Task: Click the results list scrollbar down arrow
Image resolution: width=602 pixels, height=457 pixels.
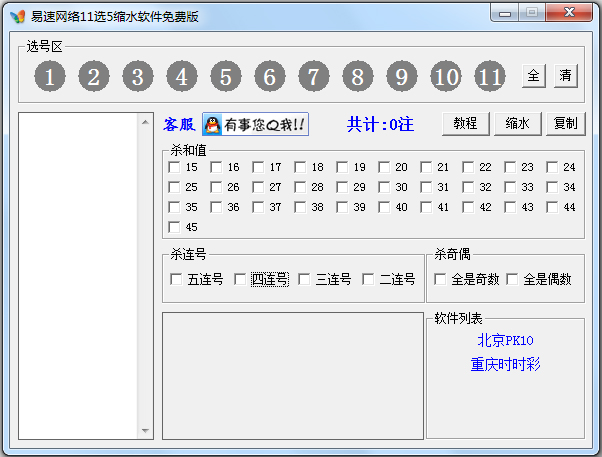Action: coord(145,431)
